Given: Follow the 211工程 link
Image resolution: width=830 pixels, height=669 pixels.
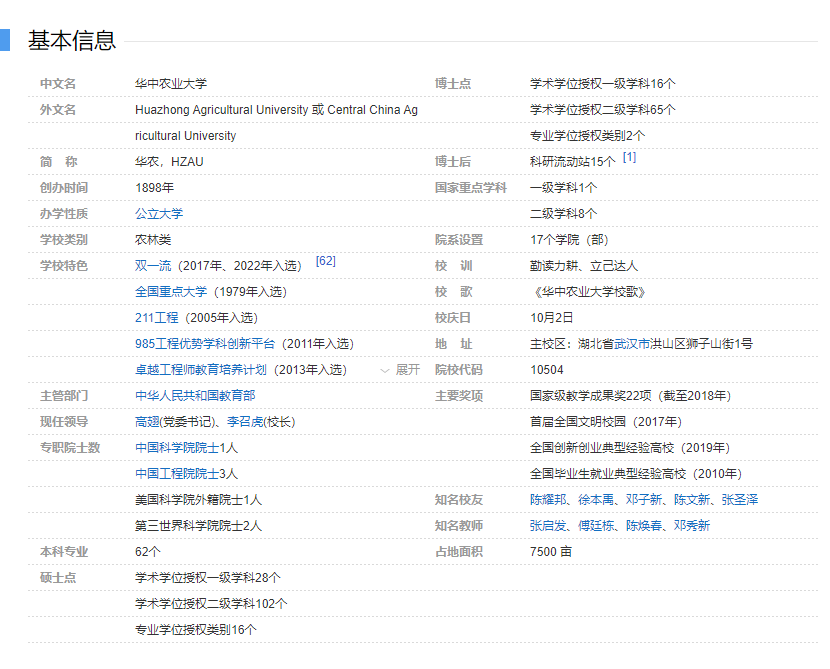Looking at the screenshot, I should tap(157, 318).
